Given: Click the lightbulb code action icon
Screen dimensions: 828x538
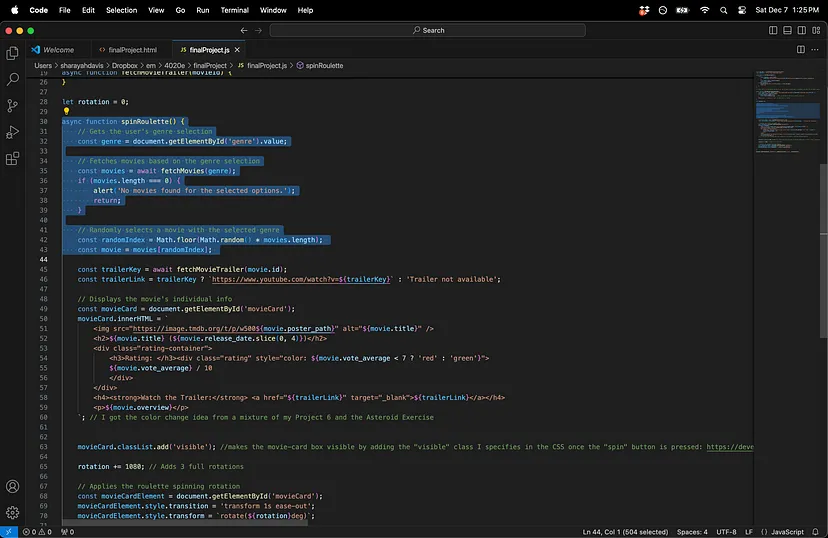Looking at the screenshot, I should coord(66,111).
